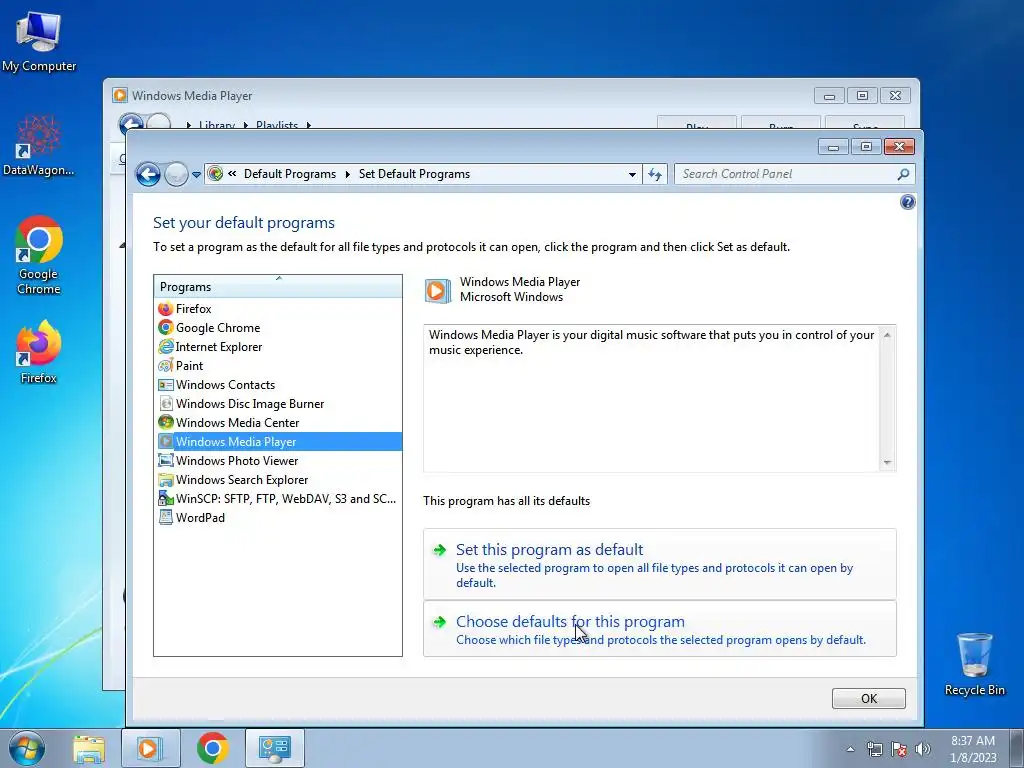Select the Firefox icon in Programs list

pyautogui.click(x=166, y=308)
